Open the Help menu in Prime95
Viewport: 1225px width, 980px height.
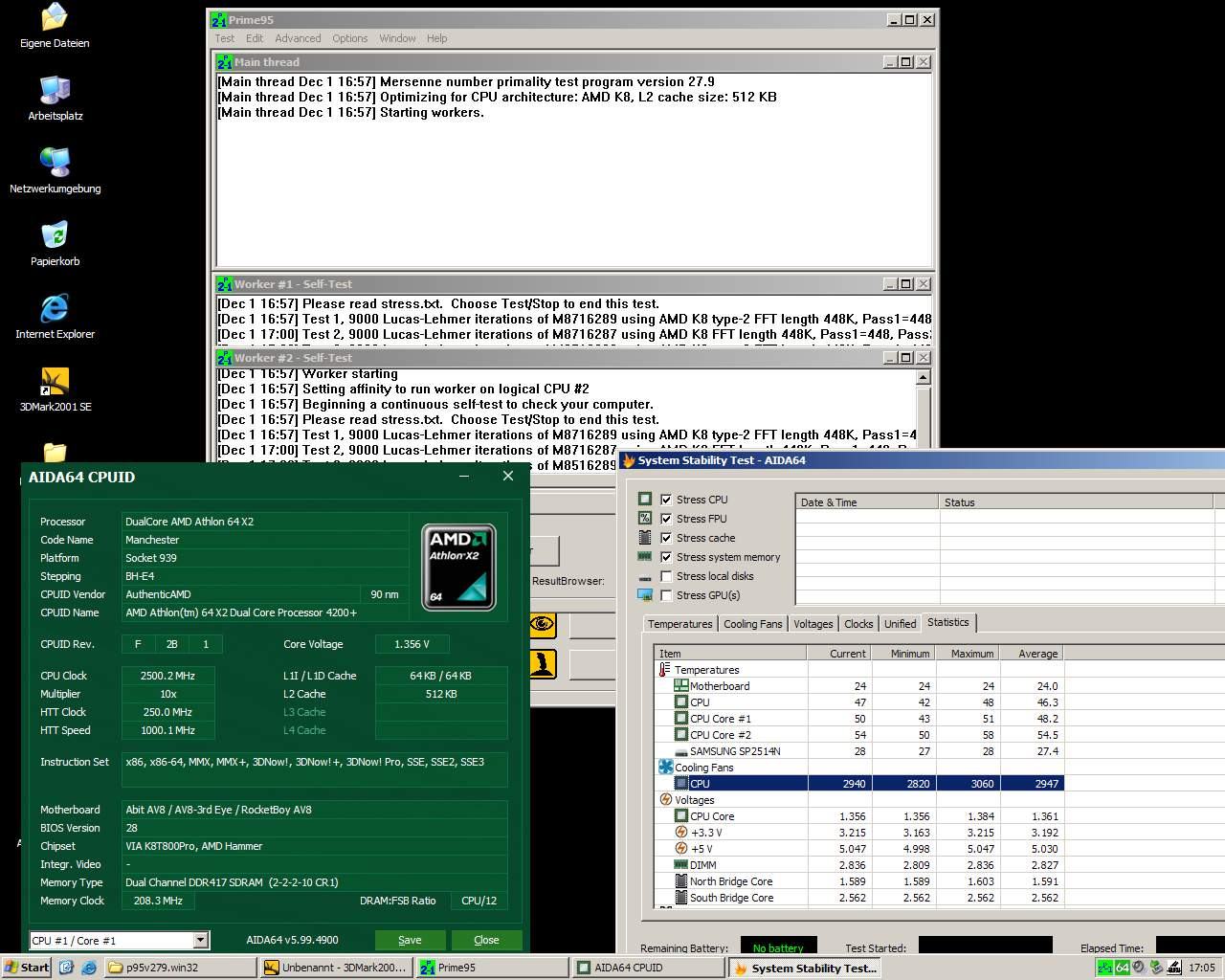(437, 38)
